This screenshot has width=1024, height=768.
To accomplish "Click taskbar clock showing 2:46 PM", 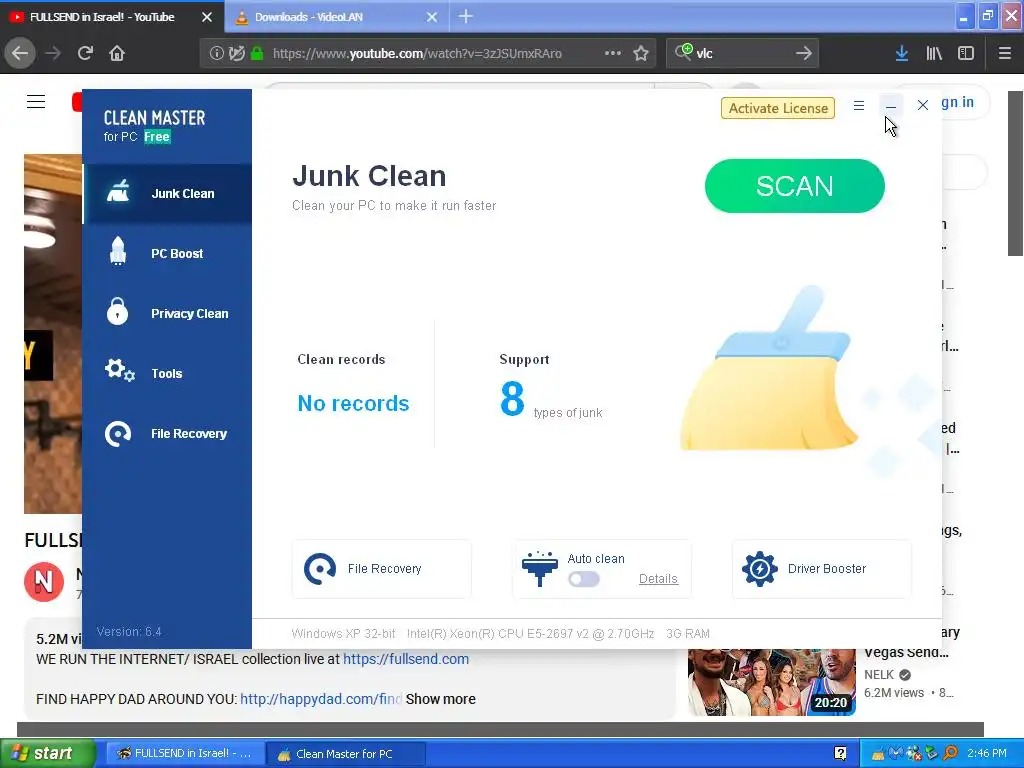I will click(x=987, y=754).
